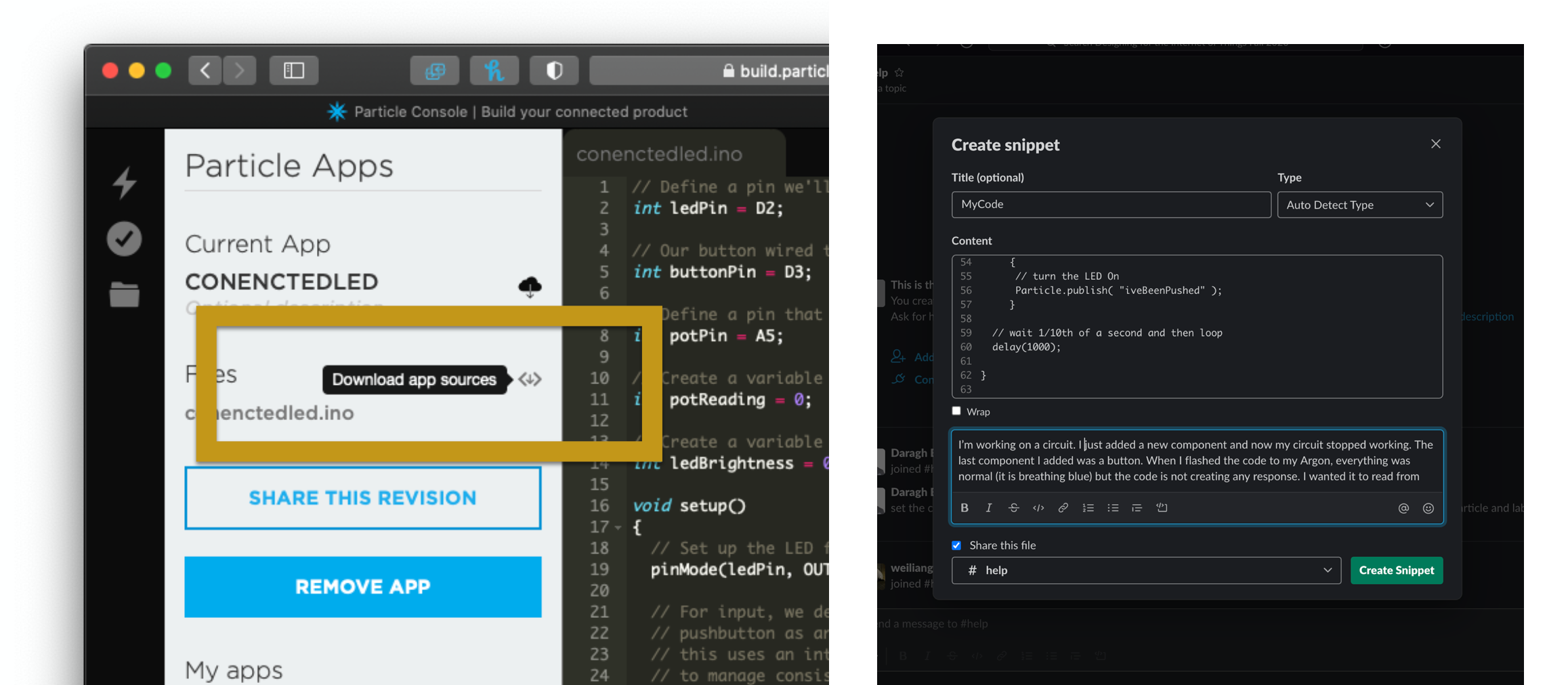Apply bold formatting in snippet message toolbar
The image size is (1568, 685).
(965, 508)
